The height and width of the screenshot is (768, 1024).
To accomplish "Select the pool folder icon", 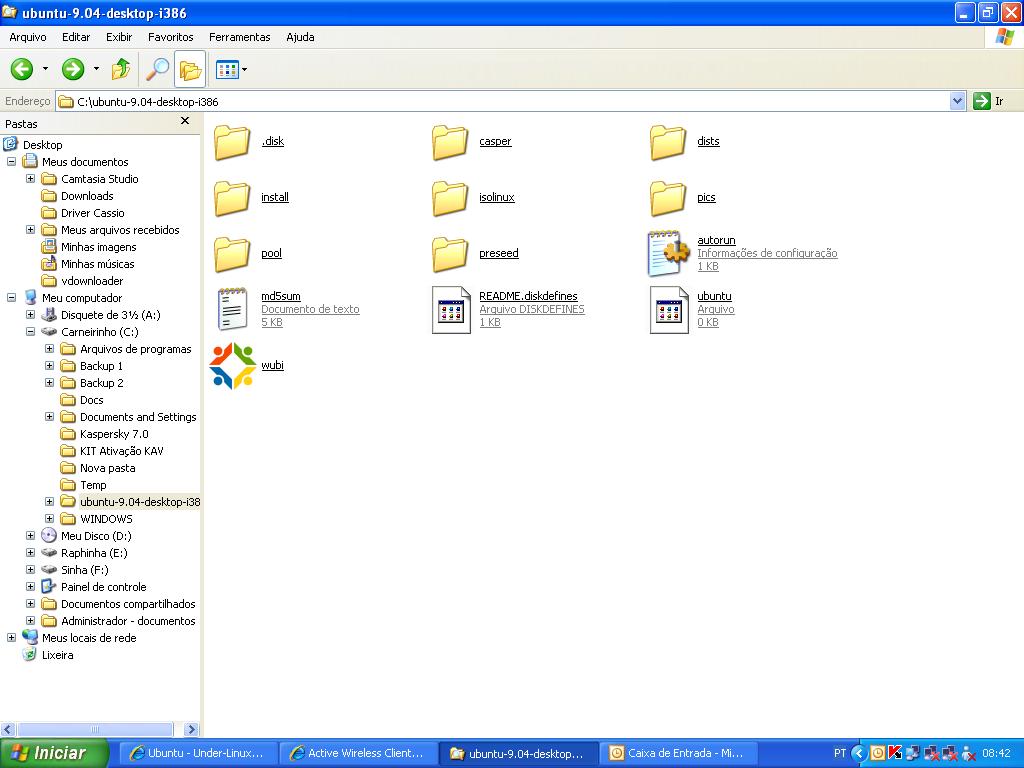I will (232, 255).
